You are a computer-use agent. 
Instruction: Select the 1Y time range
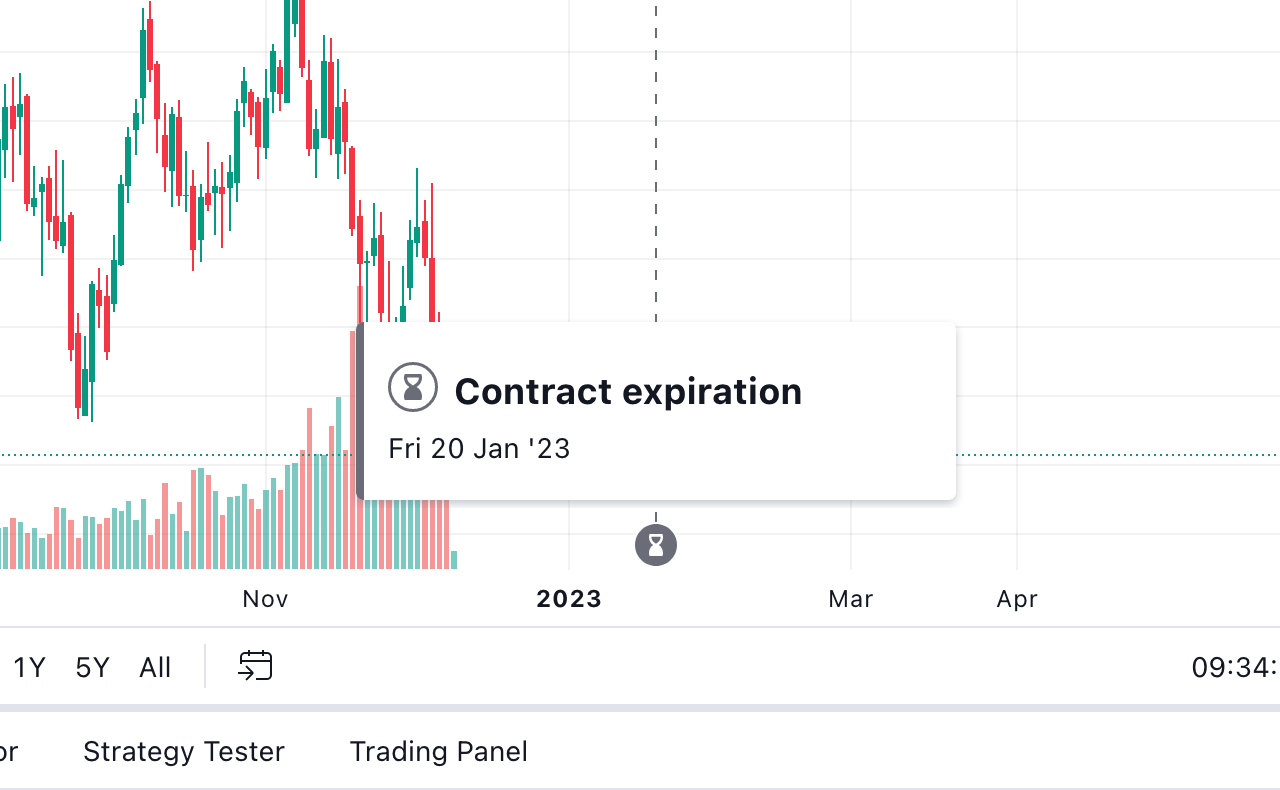[29, 667]
